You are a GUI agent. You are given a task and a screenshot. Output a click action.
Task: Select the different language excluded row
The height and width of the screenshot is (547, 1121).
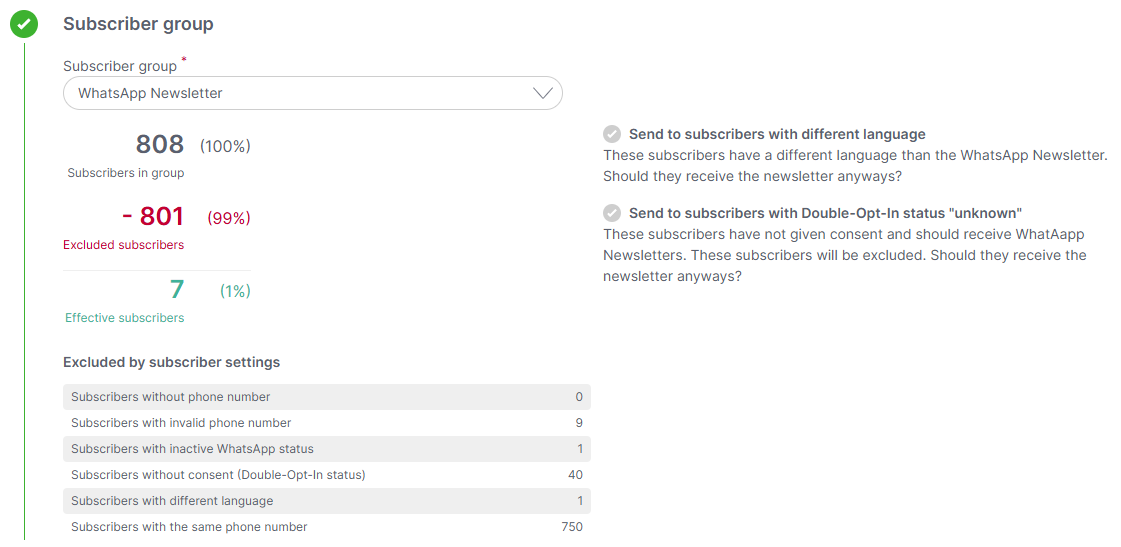[327, 501]
